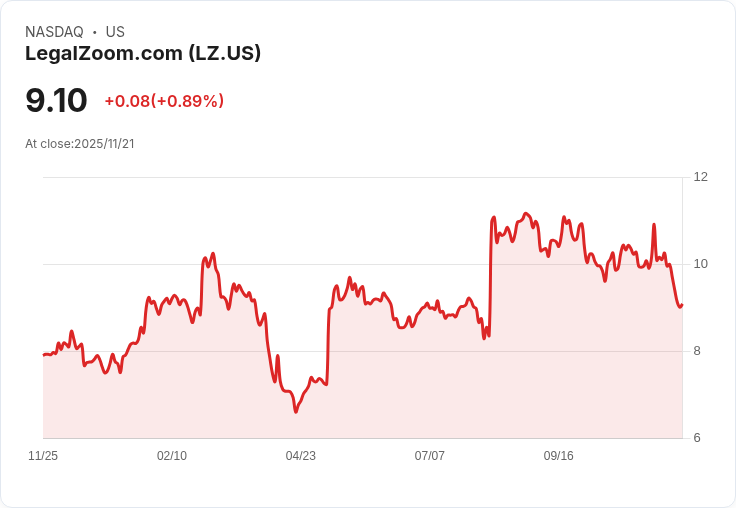
Task: Click the 8 y-axis value label
Action: [x=697, y=351]
